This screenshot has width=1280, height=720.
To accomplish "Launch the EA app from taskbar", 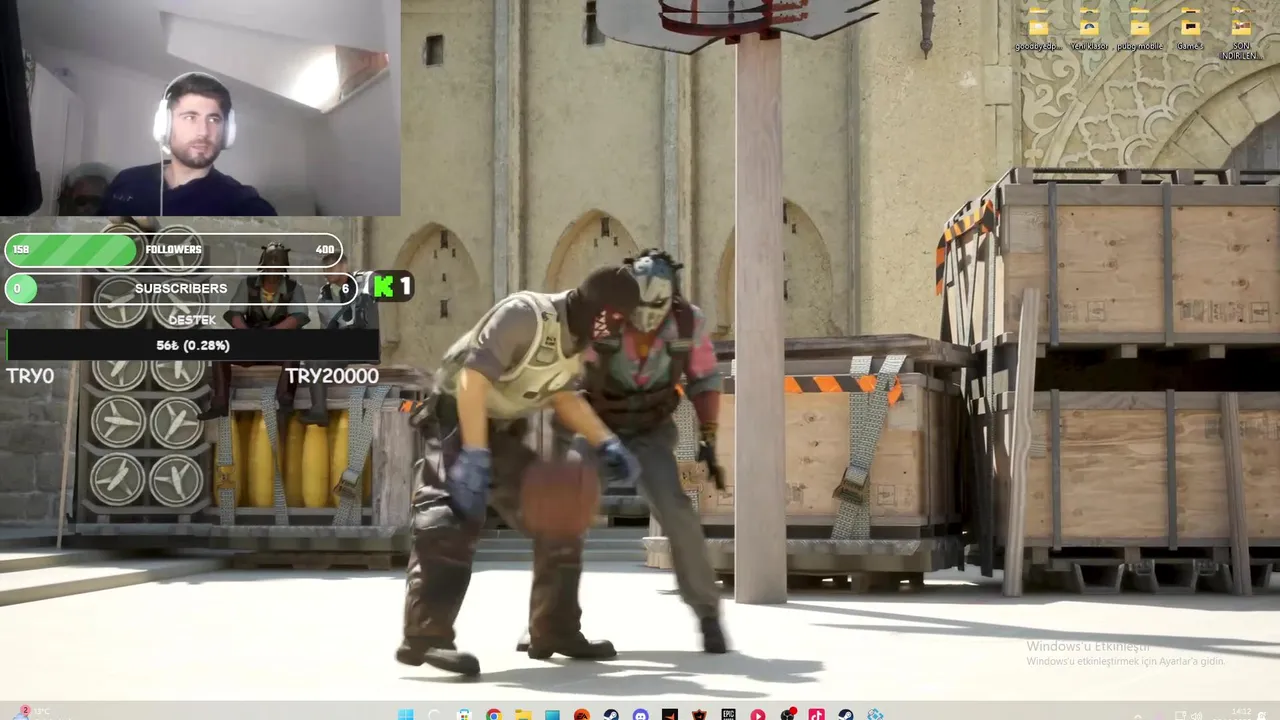I will tap(582, 715).
